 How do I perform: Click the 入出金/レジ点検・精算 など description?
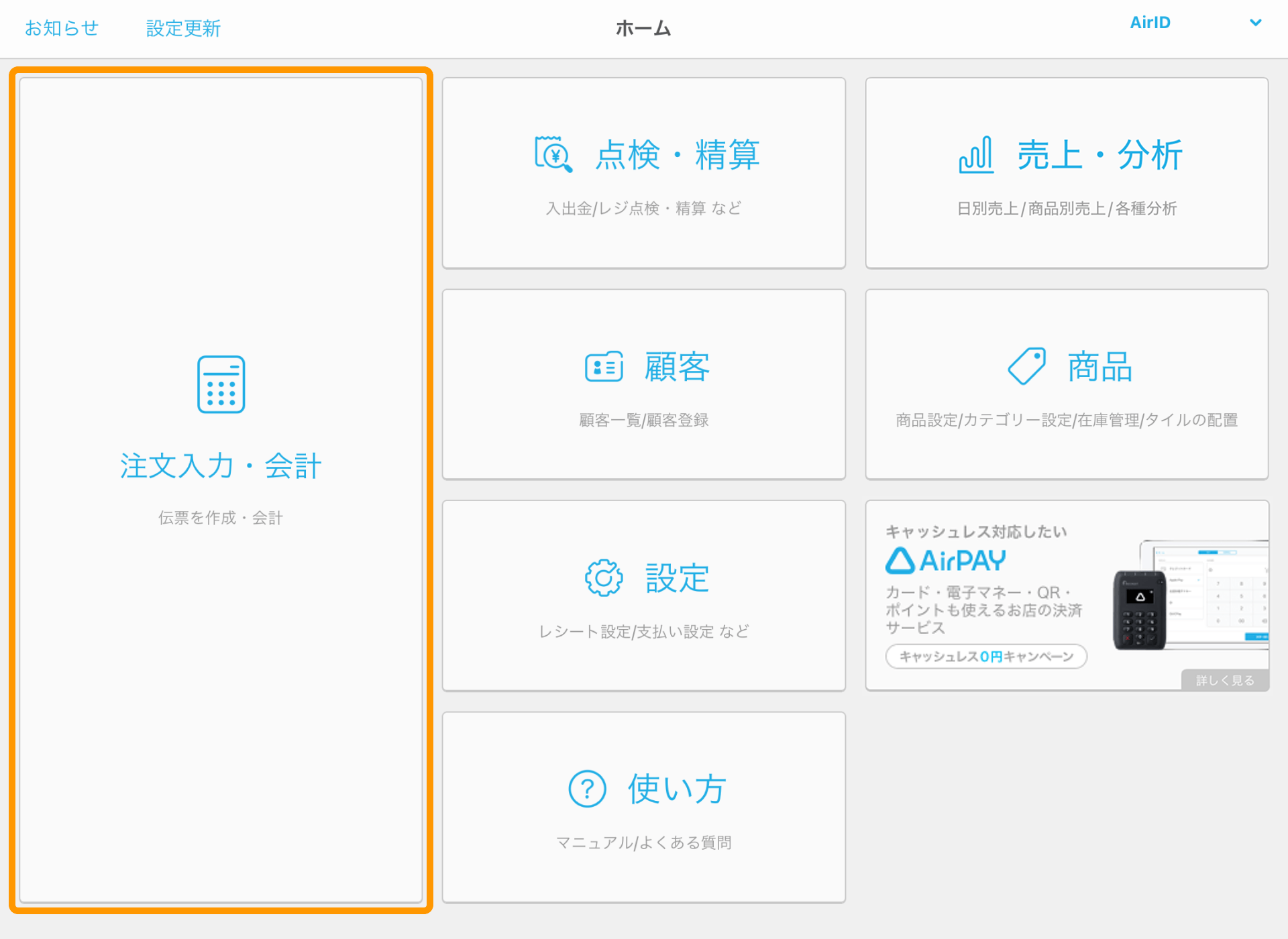(x=643, y=209)
